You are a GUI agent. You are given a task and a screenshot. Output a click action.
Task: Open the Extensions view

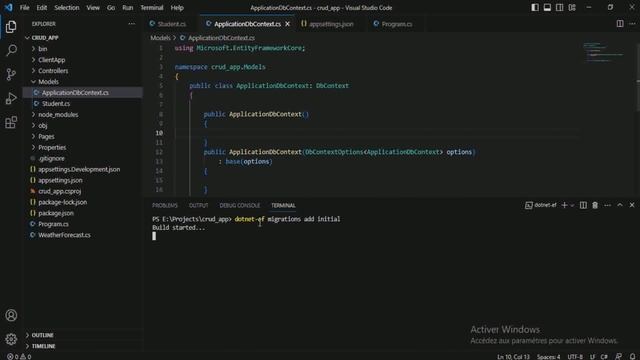coord(11,122)
